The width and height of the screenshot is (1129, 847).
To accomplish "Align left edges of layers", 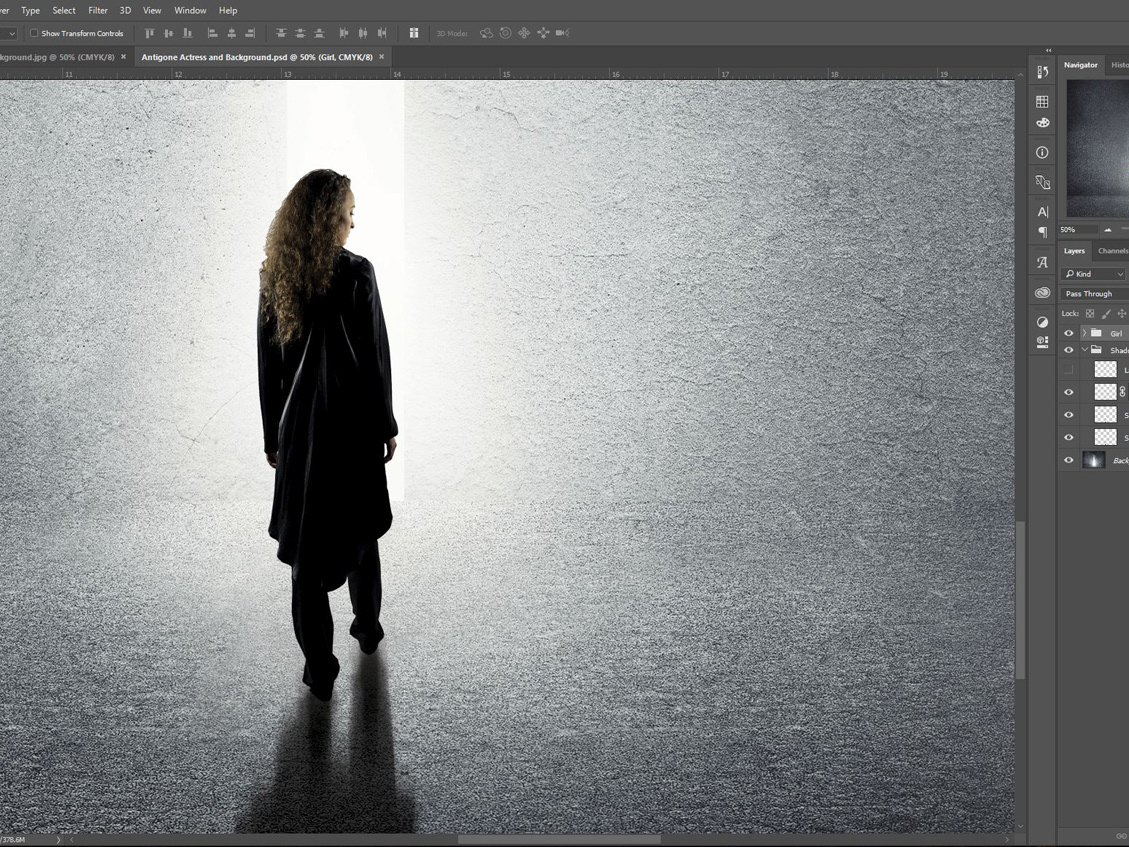I will (212, 33).
